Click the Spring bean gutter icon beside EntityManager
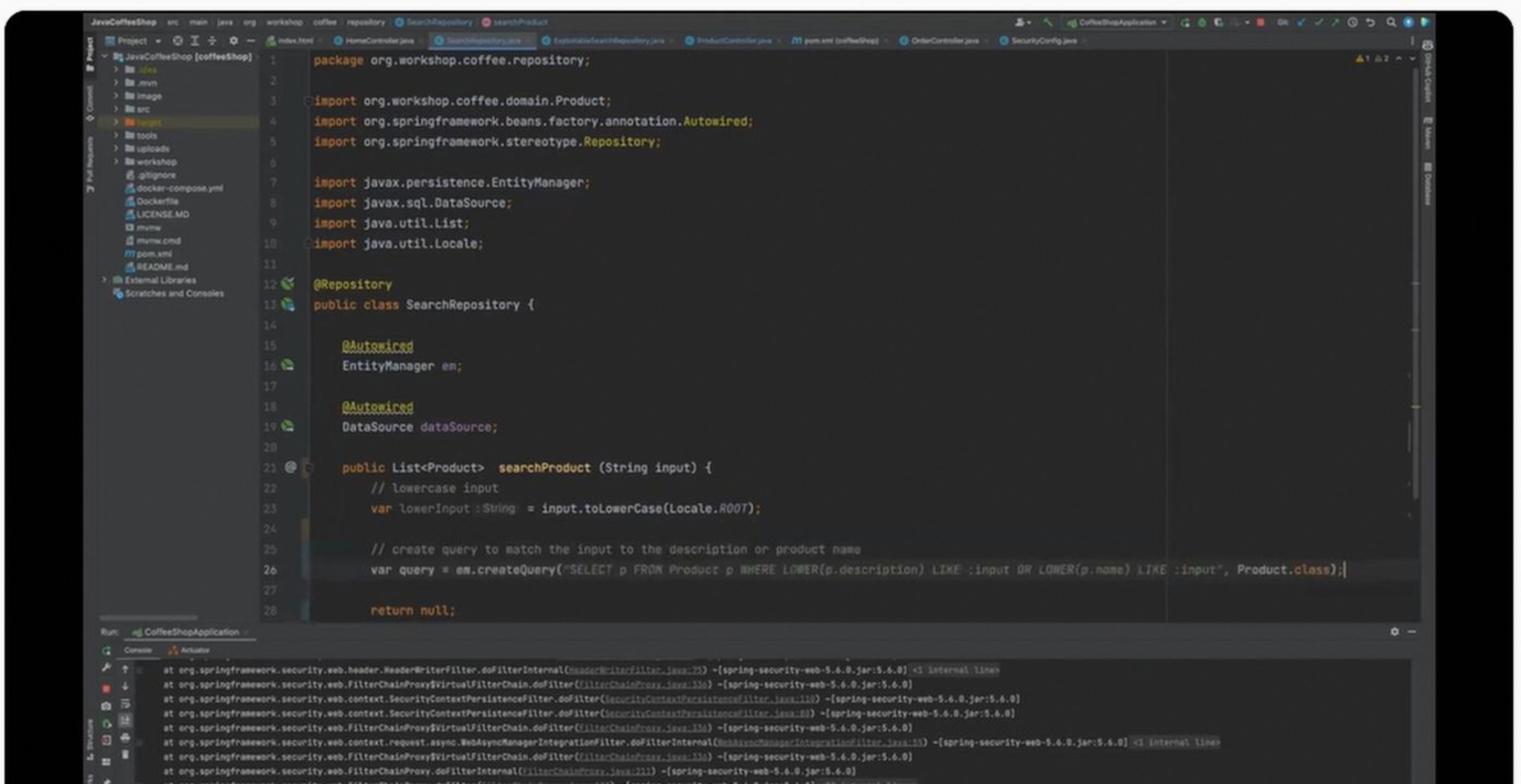The image size is (1521, 784). (288, 366)
